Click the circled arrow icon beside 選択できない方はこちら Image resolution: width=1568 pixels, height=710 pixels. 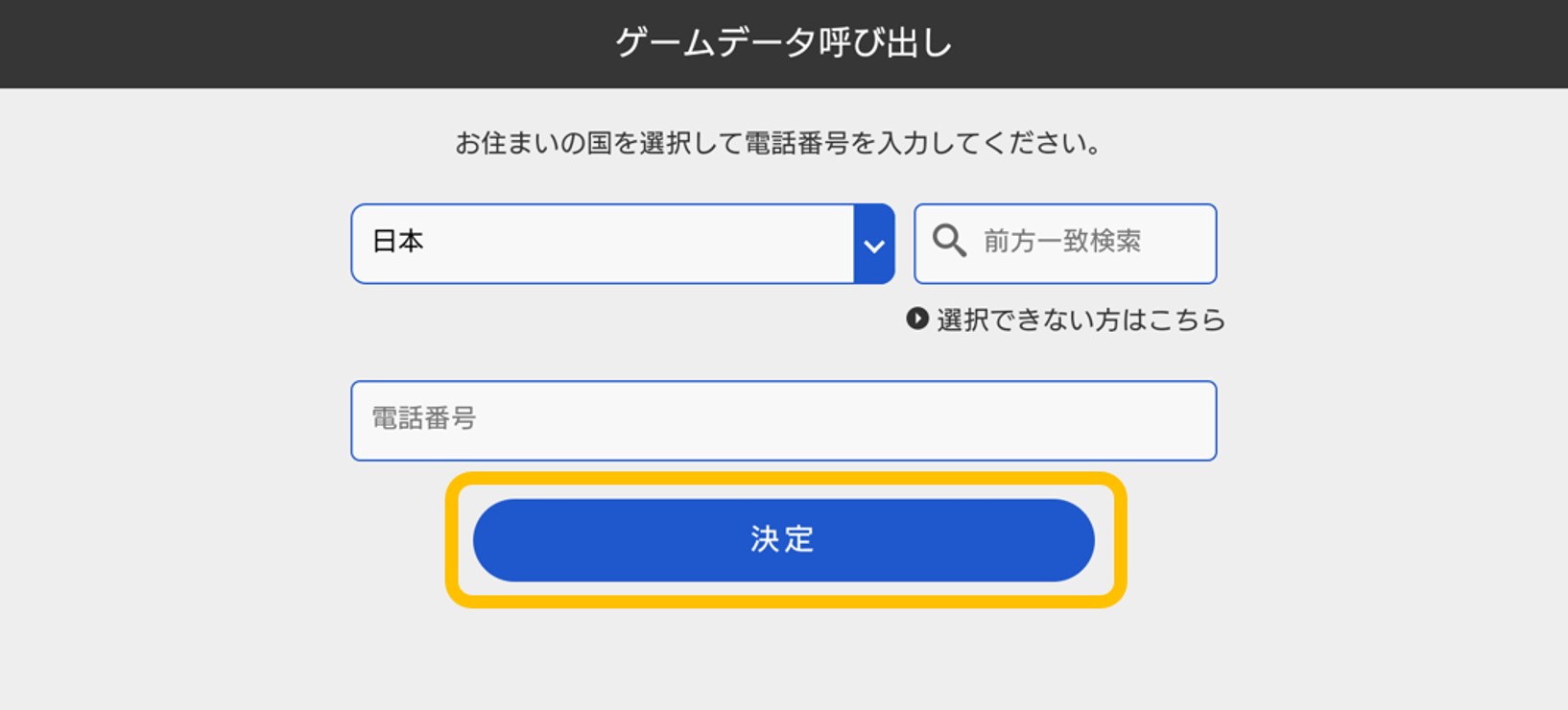pos(917,319)
